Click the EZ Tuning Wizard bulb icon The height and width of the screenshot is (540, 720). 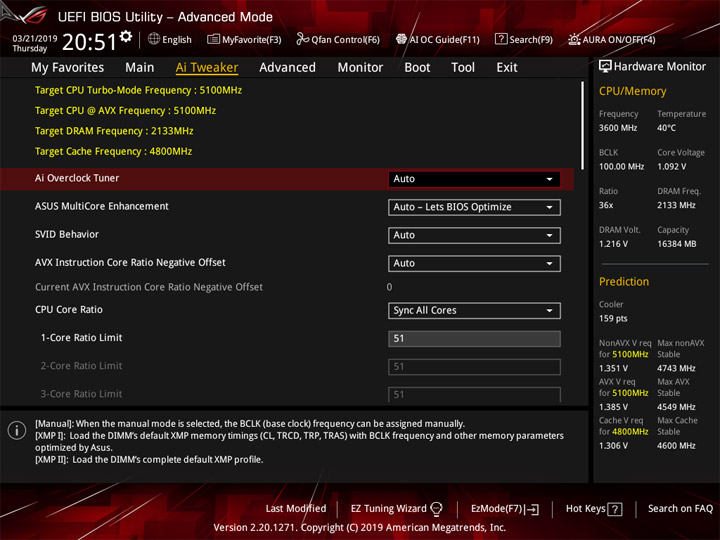click(x=436, y=509)
